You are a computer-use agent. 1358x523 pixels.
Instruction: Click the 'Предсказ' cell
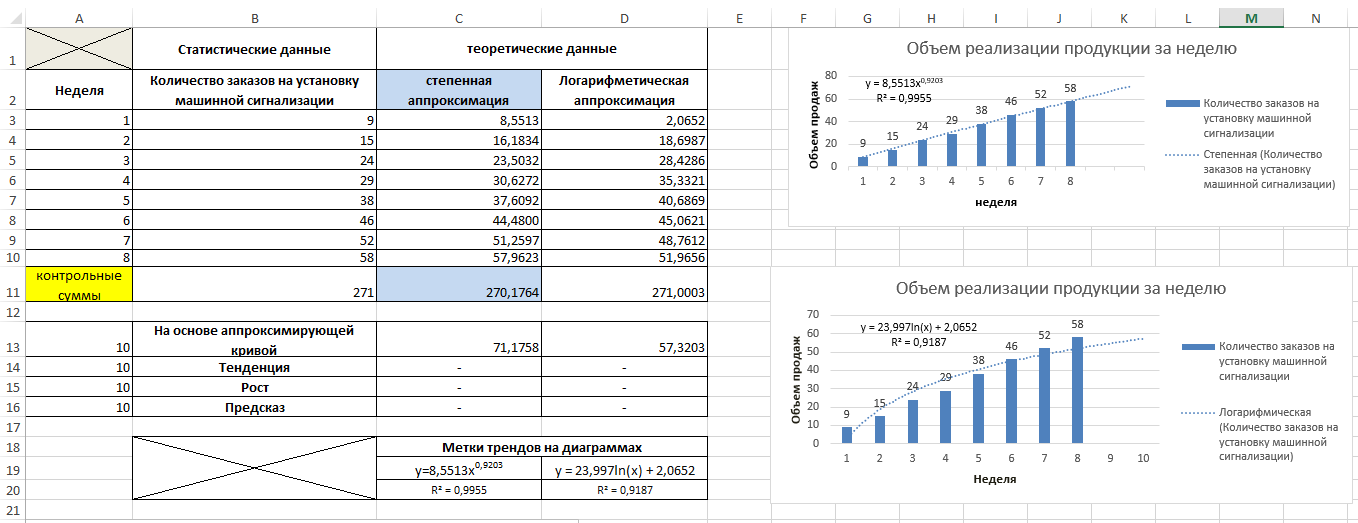coord(254,407)
